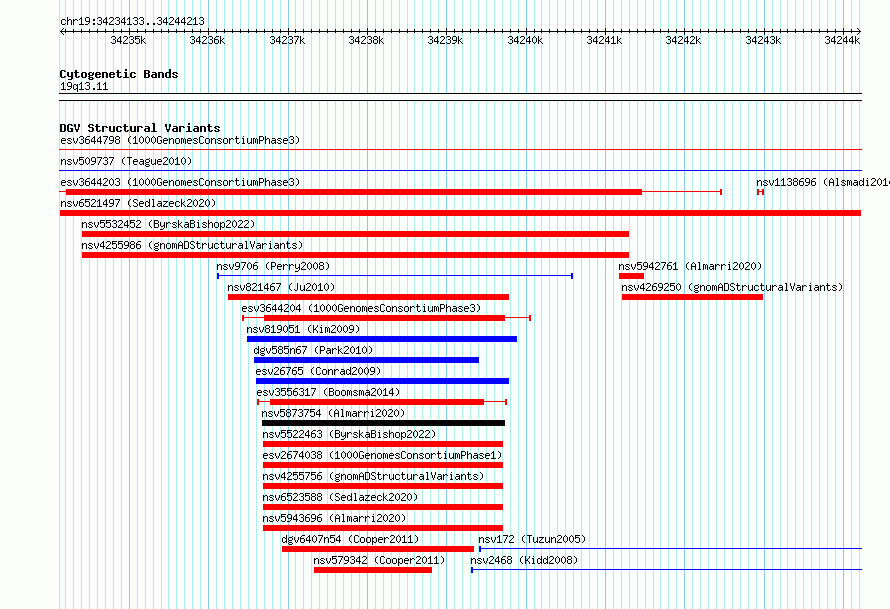This screenshot has height=609, width=890.
Task: Select the small nsv5942761 (Almarri2020) red bar
Action: (631, 276)
